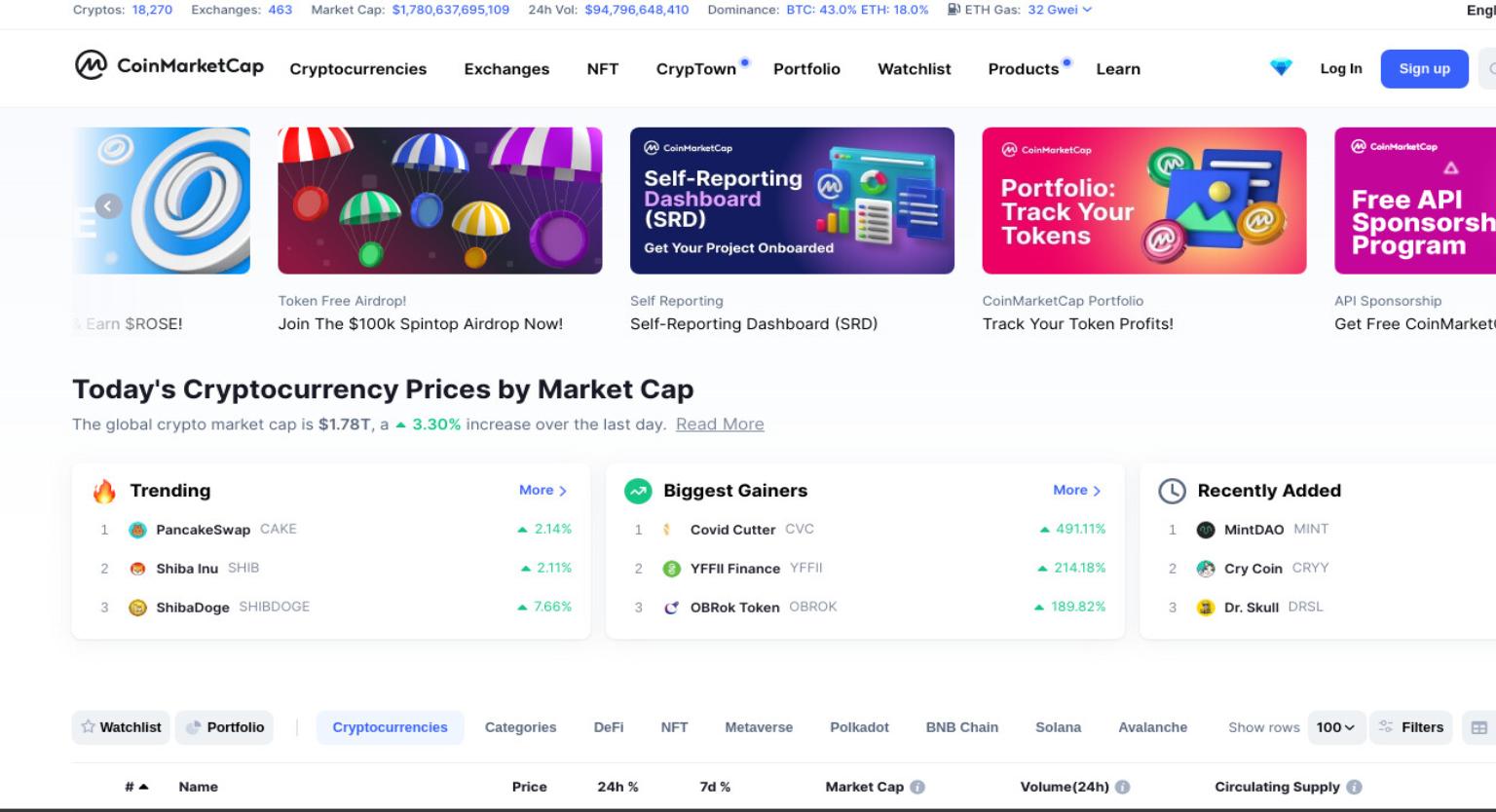
Task: Switch to the DeFi tab
Action: pyautogui.click(x=609, y=727)
